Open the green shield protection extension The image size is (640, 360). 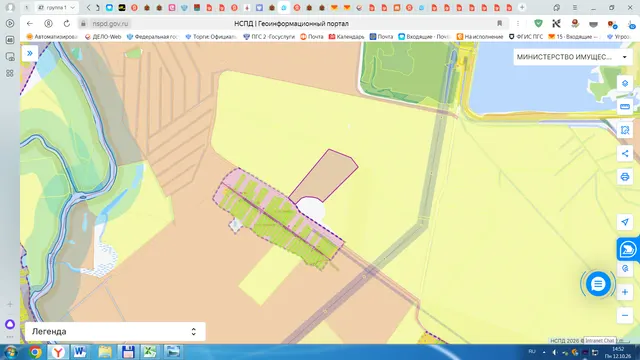coord(538,24)
